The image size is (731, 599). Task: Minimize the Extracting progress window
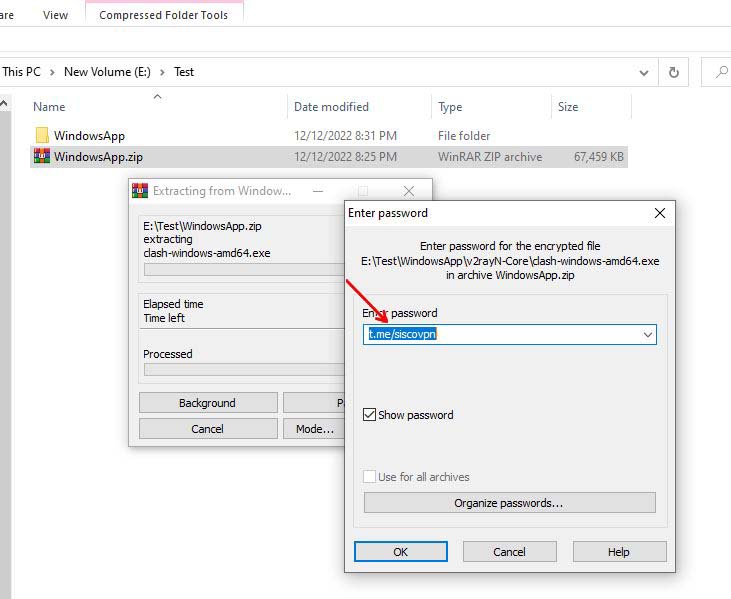click(318, 190)
